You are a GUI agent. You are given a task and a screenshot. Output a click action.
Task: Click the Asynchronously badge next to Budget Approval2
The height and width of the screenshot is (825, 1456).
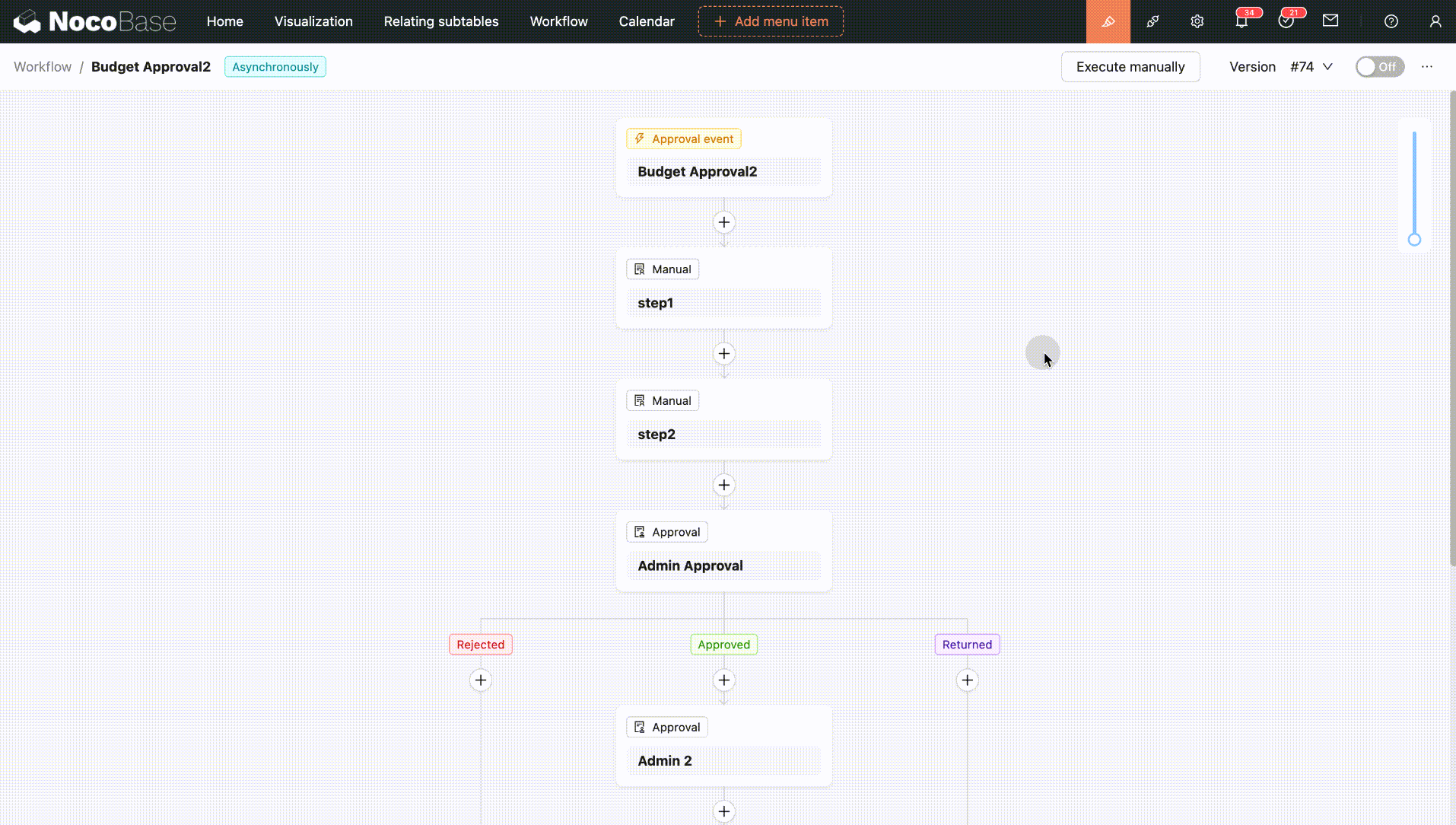pyautogui.click(x=275, y=67)
